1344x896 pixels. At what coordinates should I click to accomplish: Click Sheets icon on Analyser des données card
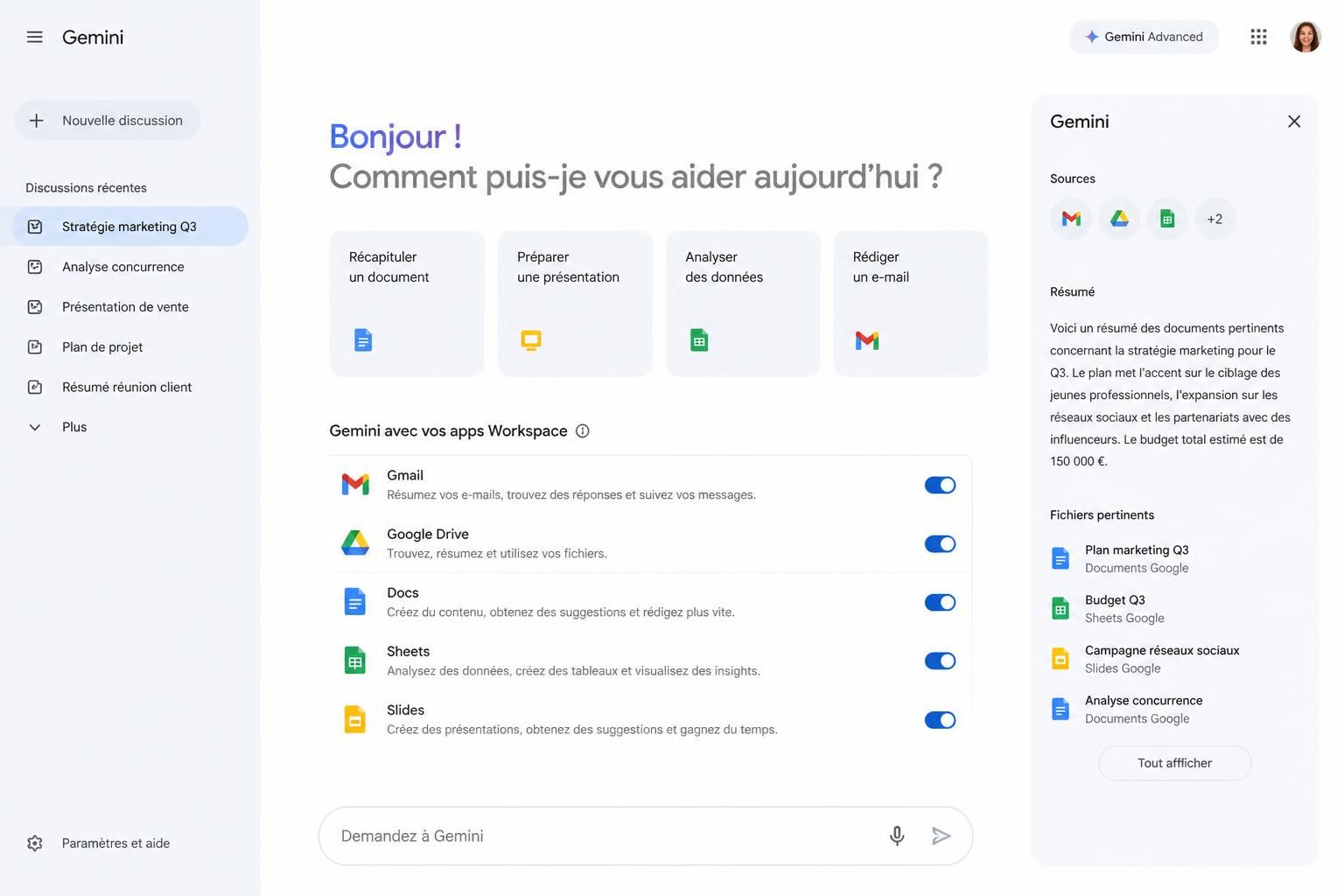[x=699, y=339]
